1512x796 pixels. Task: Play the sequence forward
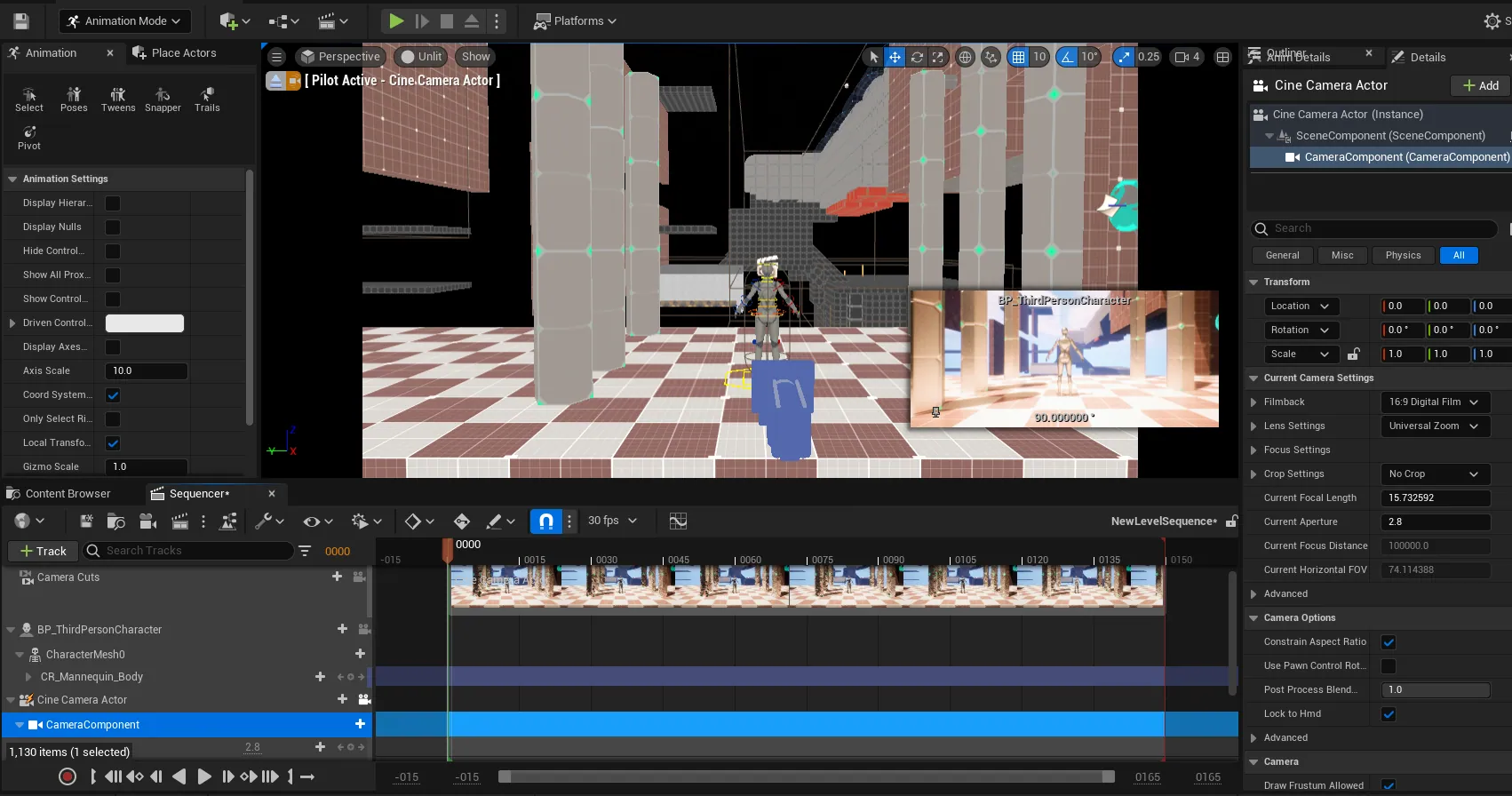coord(203,776)
